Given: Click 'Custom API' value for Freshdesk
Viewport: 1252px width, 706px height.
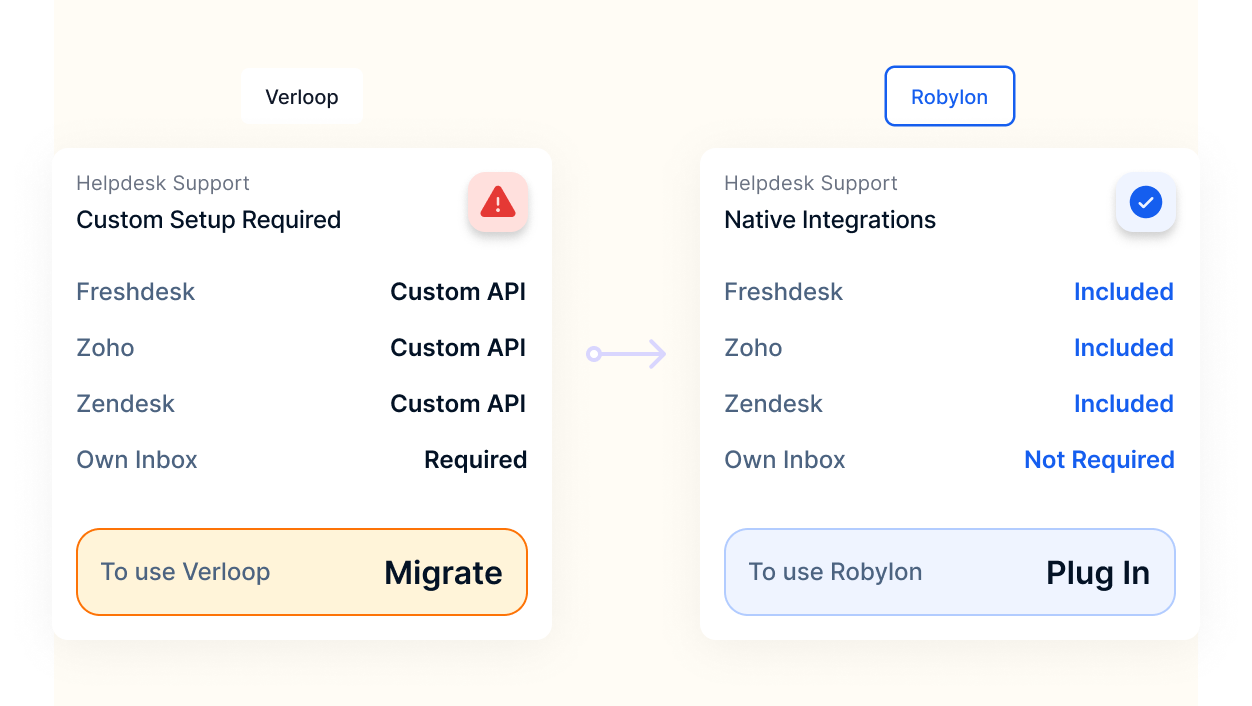Looking at the screenshot, I should (458, 292).
